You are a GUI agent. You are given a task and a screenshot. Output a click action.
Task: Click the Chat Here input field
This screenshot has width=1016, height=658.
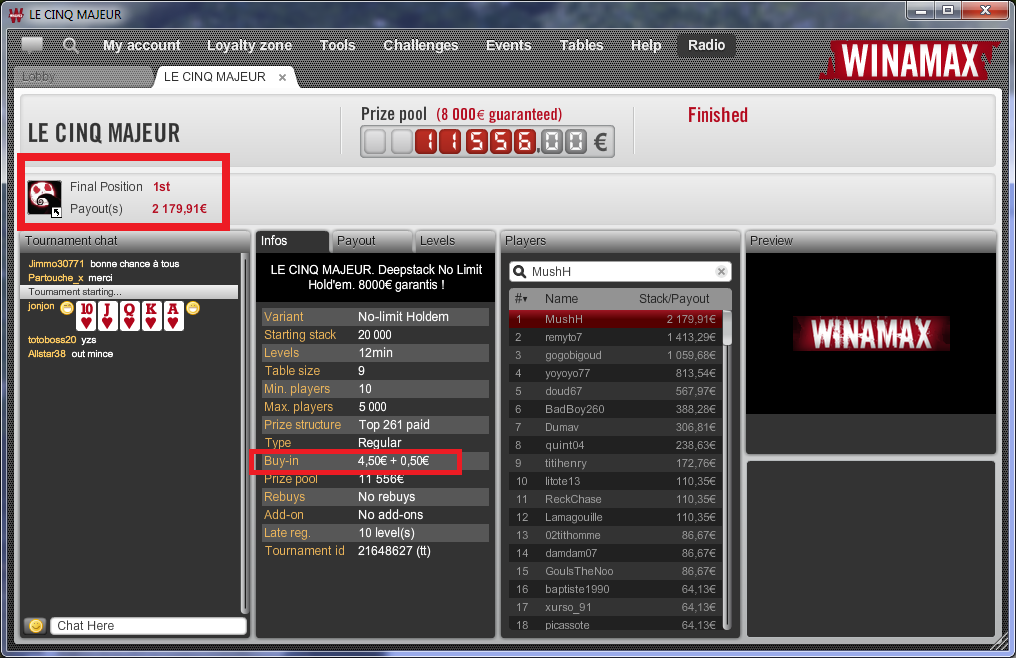coord(148,626)
